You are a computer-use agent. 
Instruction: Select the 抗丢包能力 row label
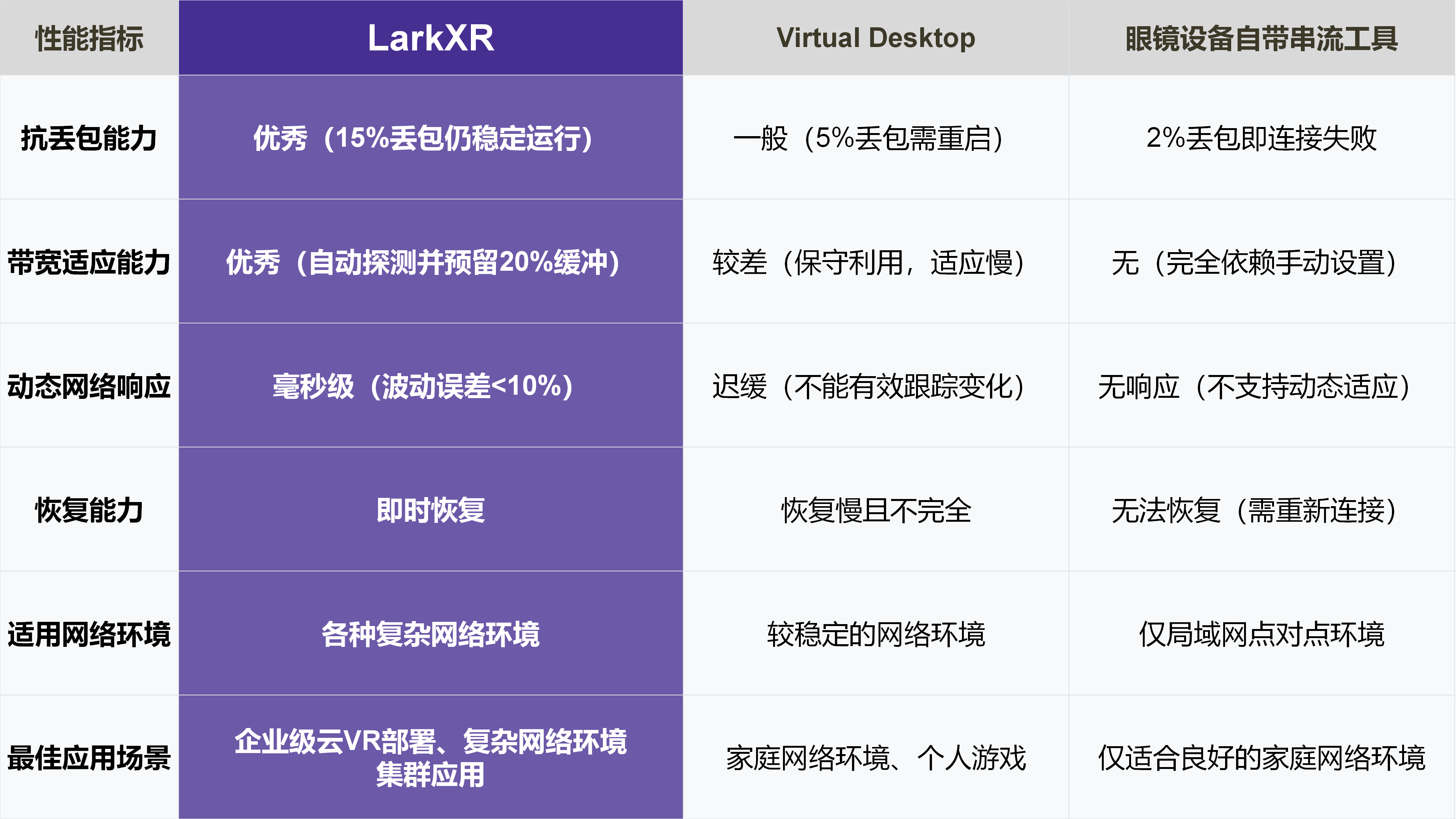click(89, 138)
